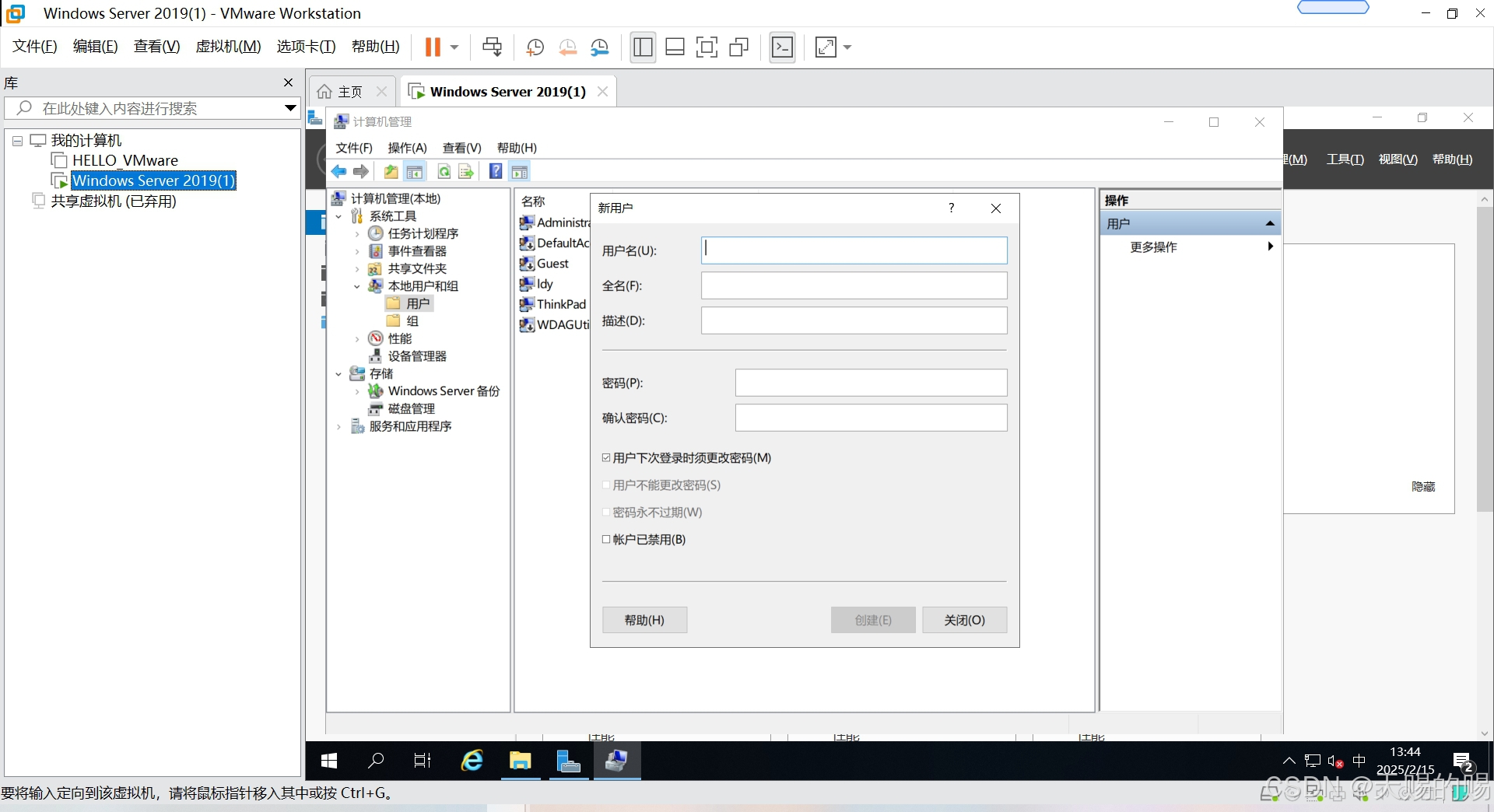Image resolution: width=1494 pixels, height=812 pixels.
Task: Collapse the 我的计算机 node in the library
Action: pyautogui.click(x=17, y=141)
